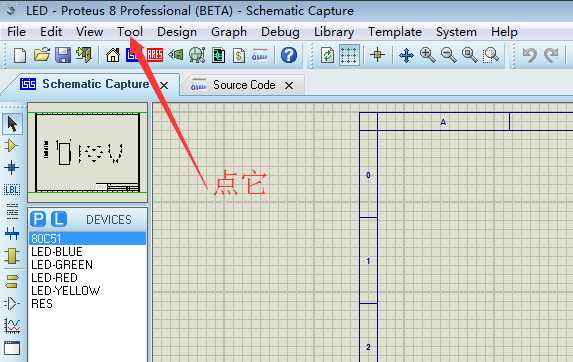Open the Help menu
573x362 pixels.
(504, 32)
